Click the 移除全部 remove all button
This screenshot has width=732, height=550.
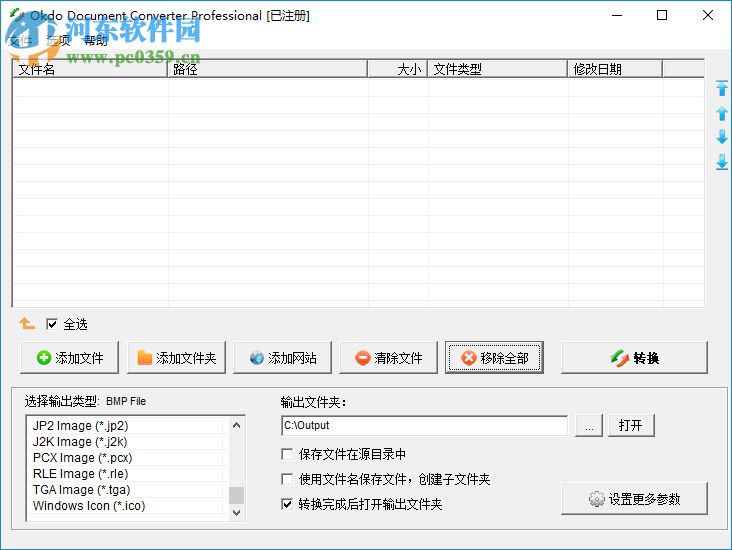[494, 358]
